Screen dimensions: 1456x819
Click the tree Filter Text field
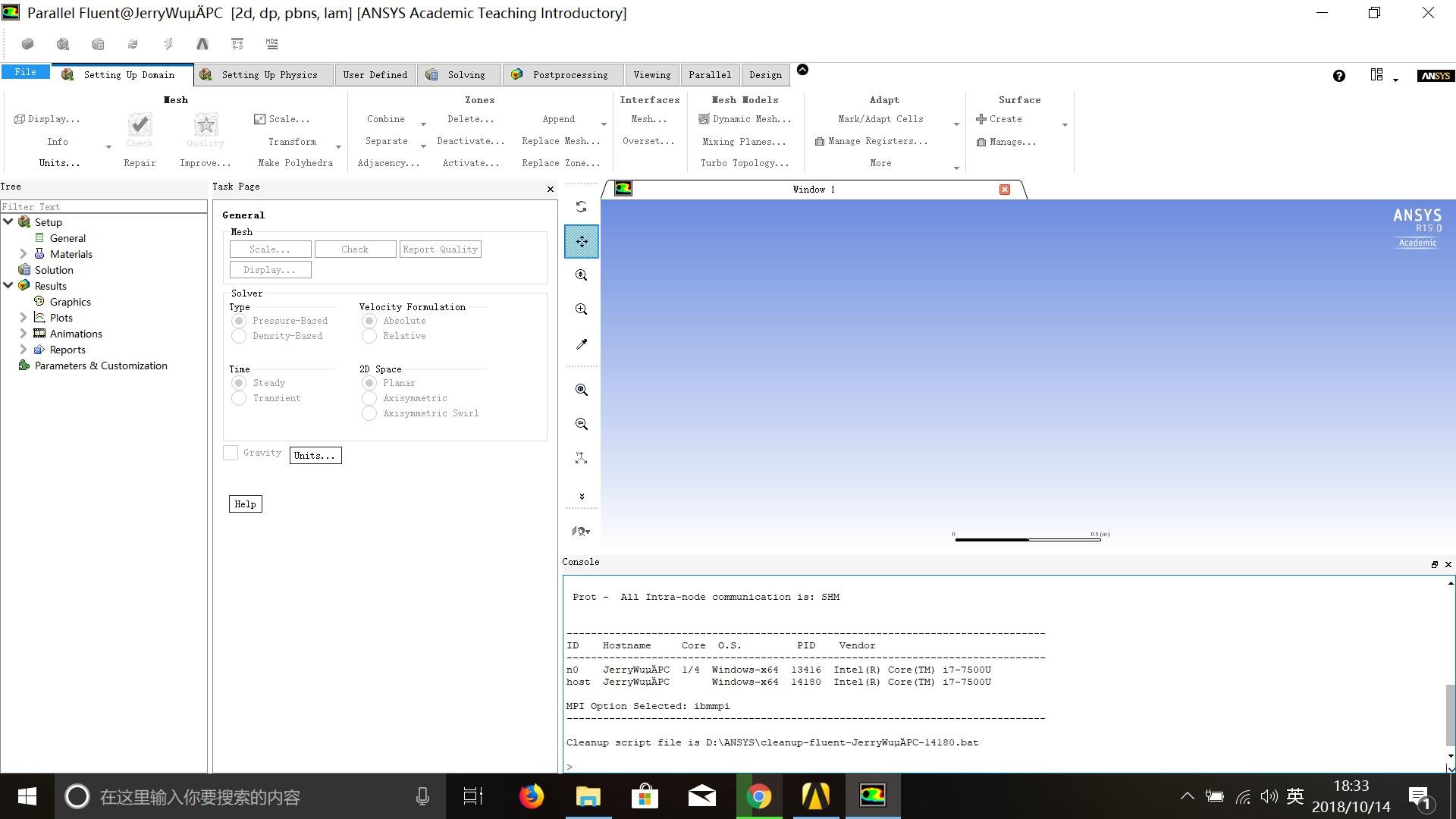click(x=103, y=206)
